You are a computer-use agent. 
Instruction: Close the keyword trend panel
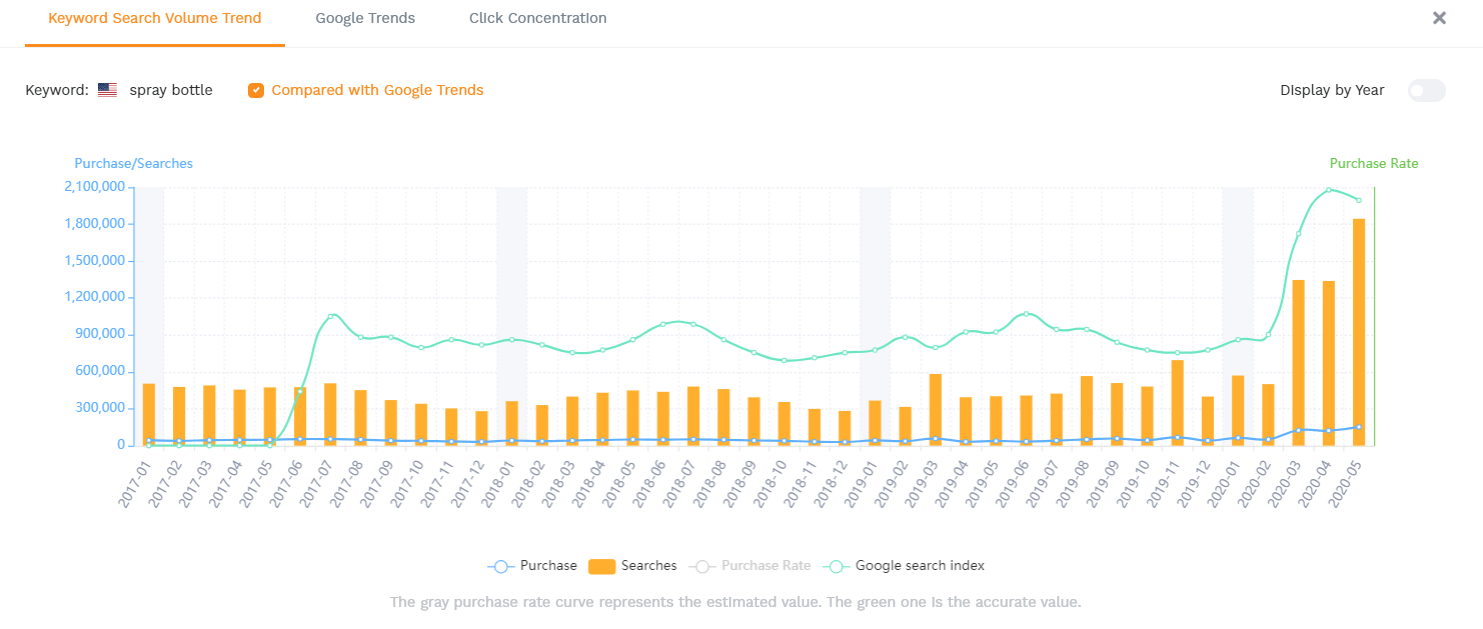coord(1439,18)
